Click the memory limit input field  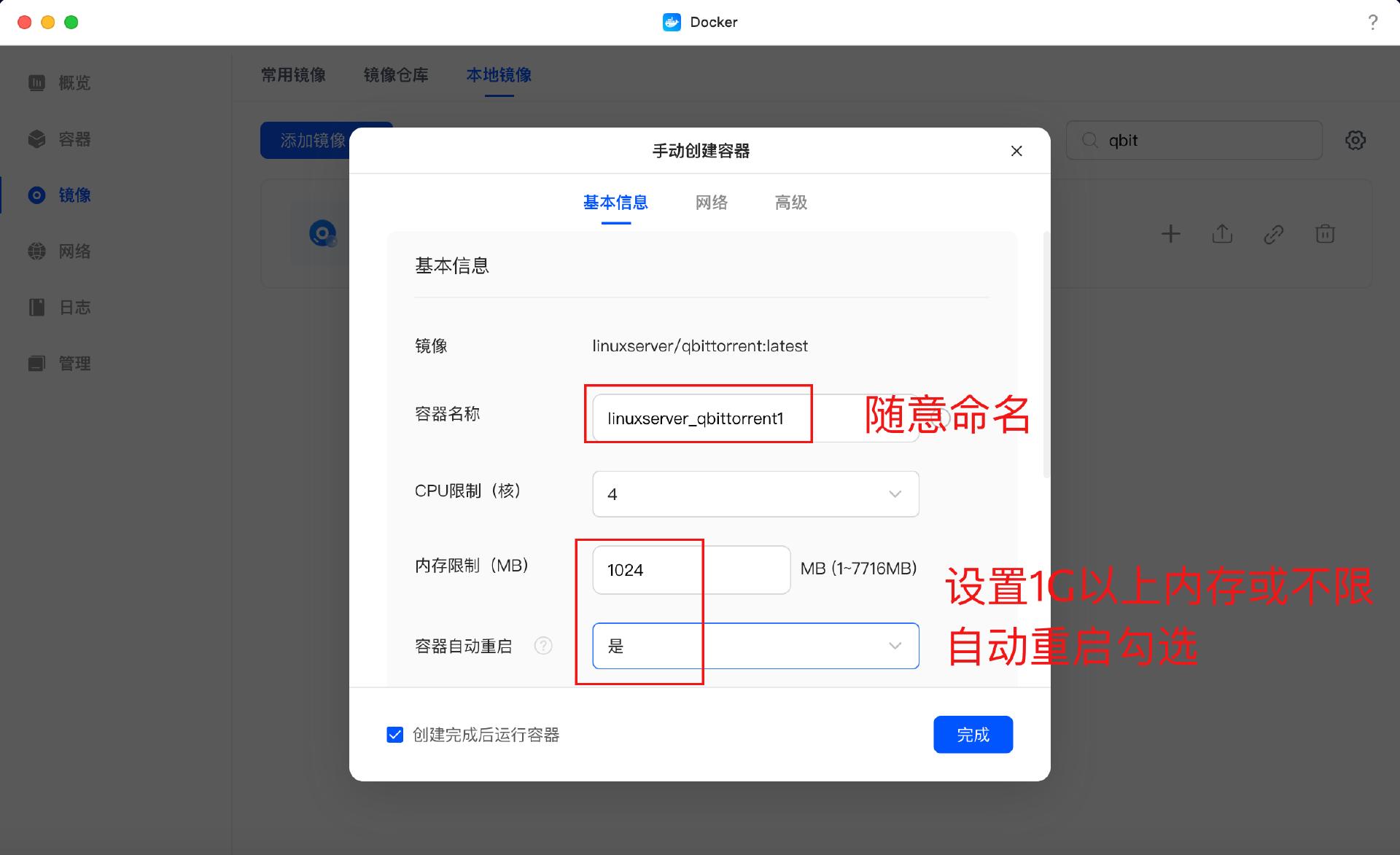(x=691, y=570)
